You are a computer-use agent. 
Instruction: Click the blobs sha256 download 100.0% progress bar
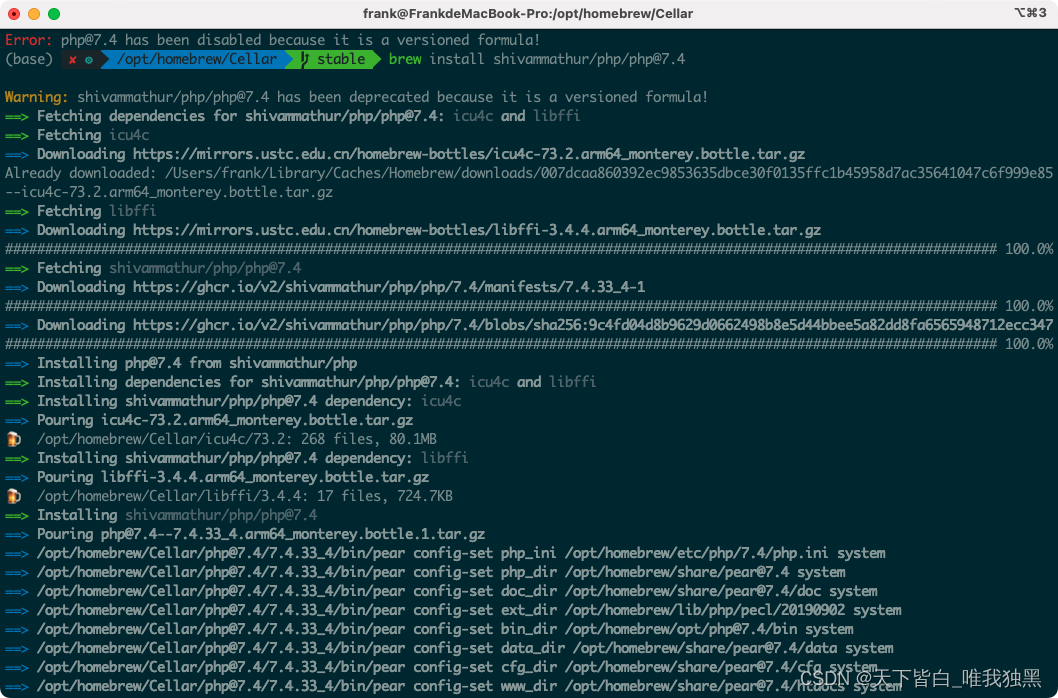click(529, 344)
